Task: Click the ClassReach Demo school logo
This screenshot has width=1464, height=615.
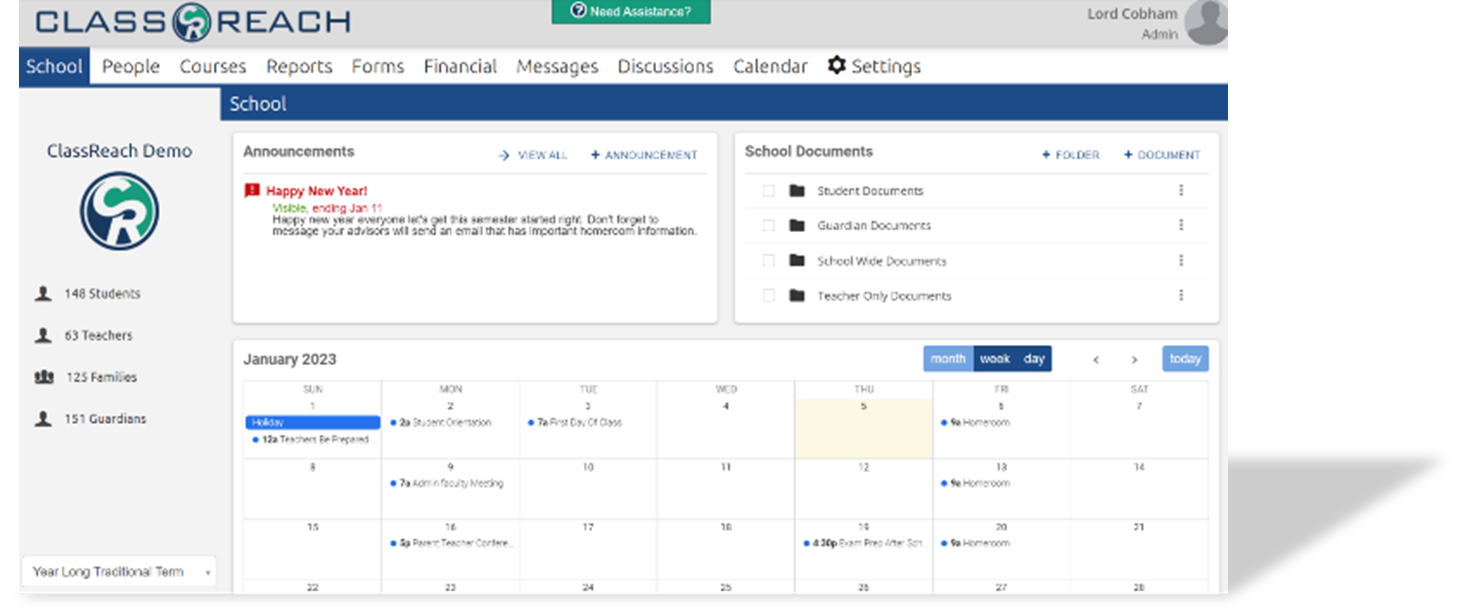Action: coord(119,213)
